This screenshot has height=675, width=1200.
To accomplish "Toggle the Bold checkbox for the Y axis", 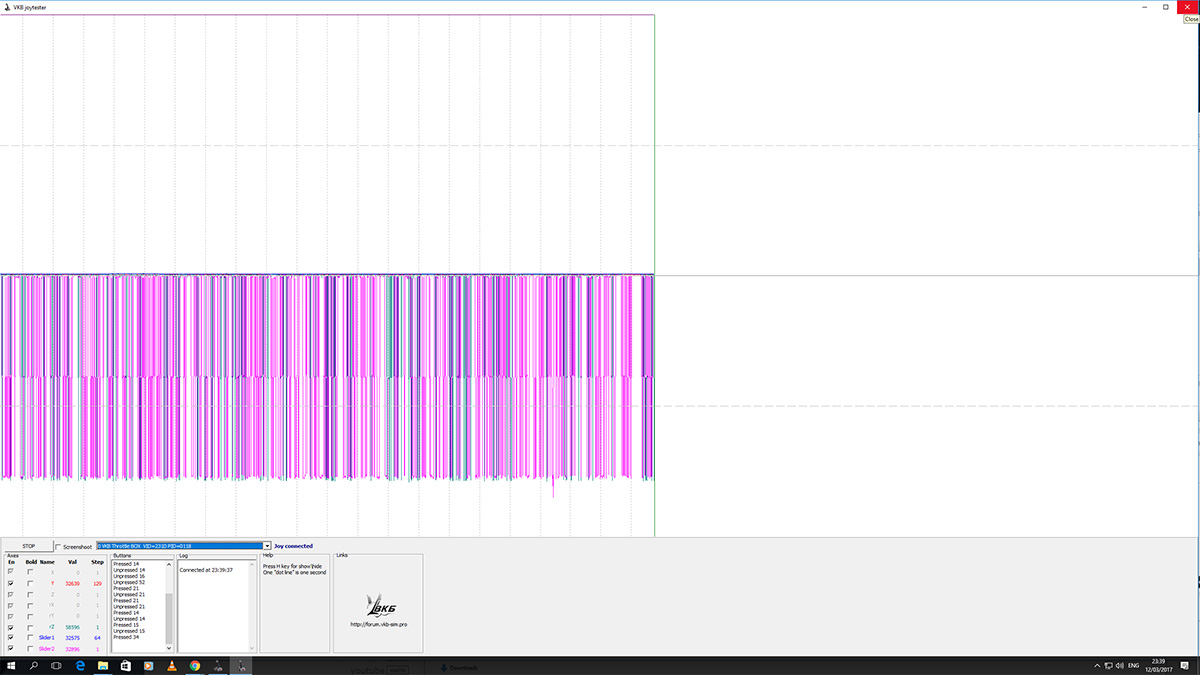I will coord(30,583).
